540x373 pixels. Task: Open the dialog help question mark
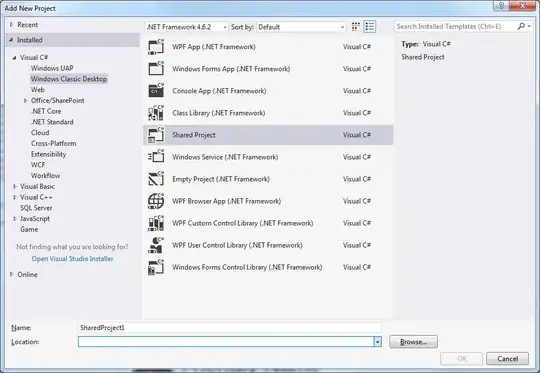pos(501,6)
